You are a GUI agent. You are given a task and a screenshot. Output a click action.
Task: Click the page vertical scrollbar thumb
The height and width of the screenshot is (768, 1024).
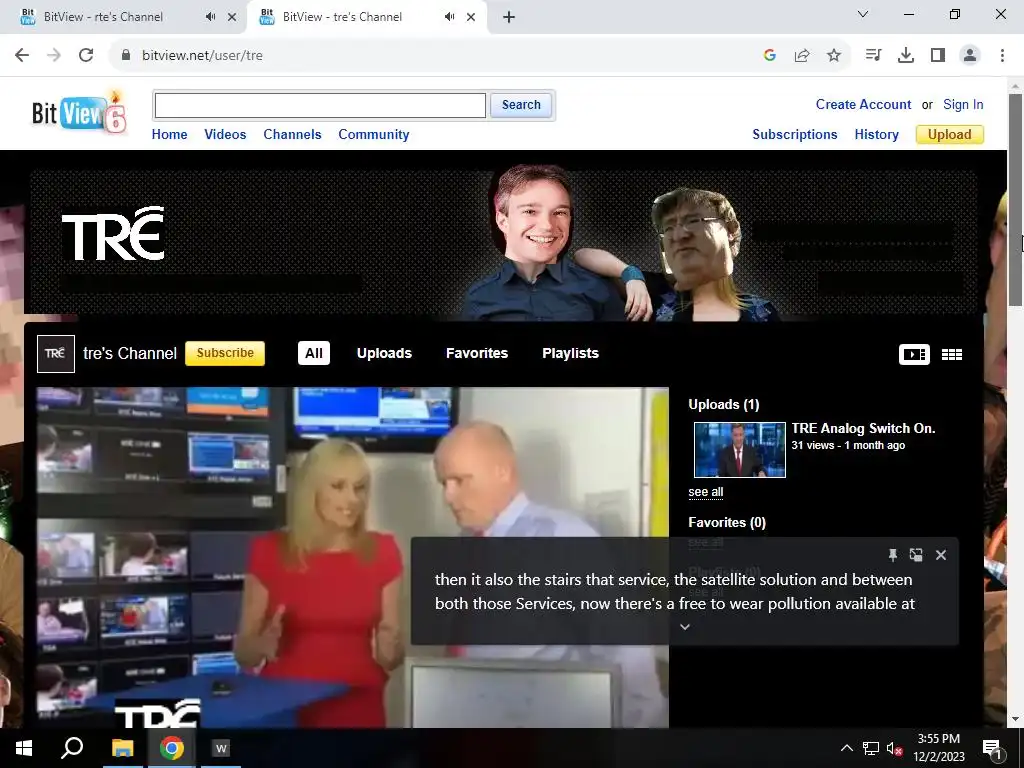click(1015, 199)
